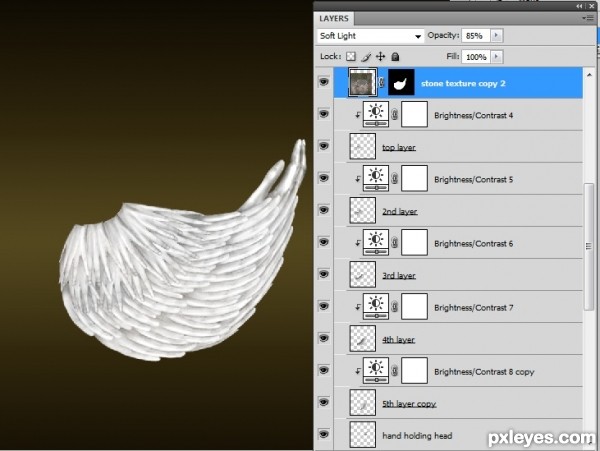Image resolution: width=600 pixels, height=451 pixels.
Task: Open the Soft Light blend mode dropdown
Action: point(370,36)
